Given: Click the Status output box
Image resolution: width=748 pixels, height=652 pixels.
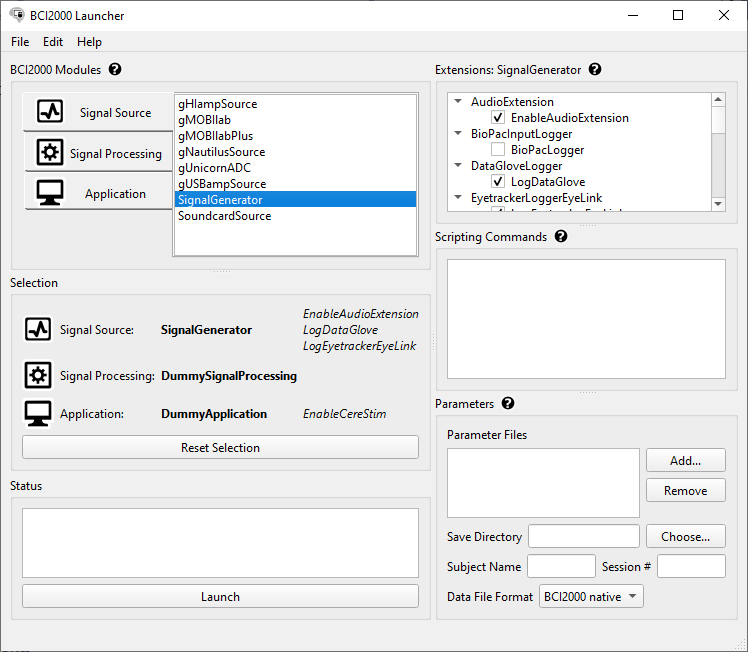Looking at the screenshot, I should pyautogui.click(x=220, y=543).
